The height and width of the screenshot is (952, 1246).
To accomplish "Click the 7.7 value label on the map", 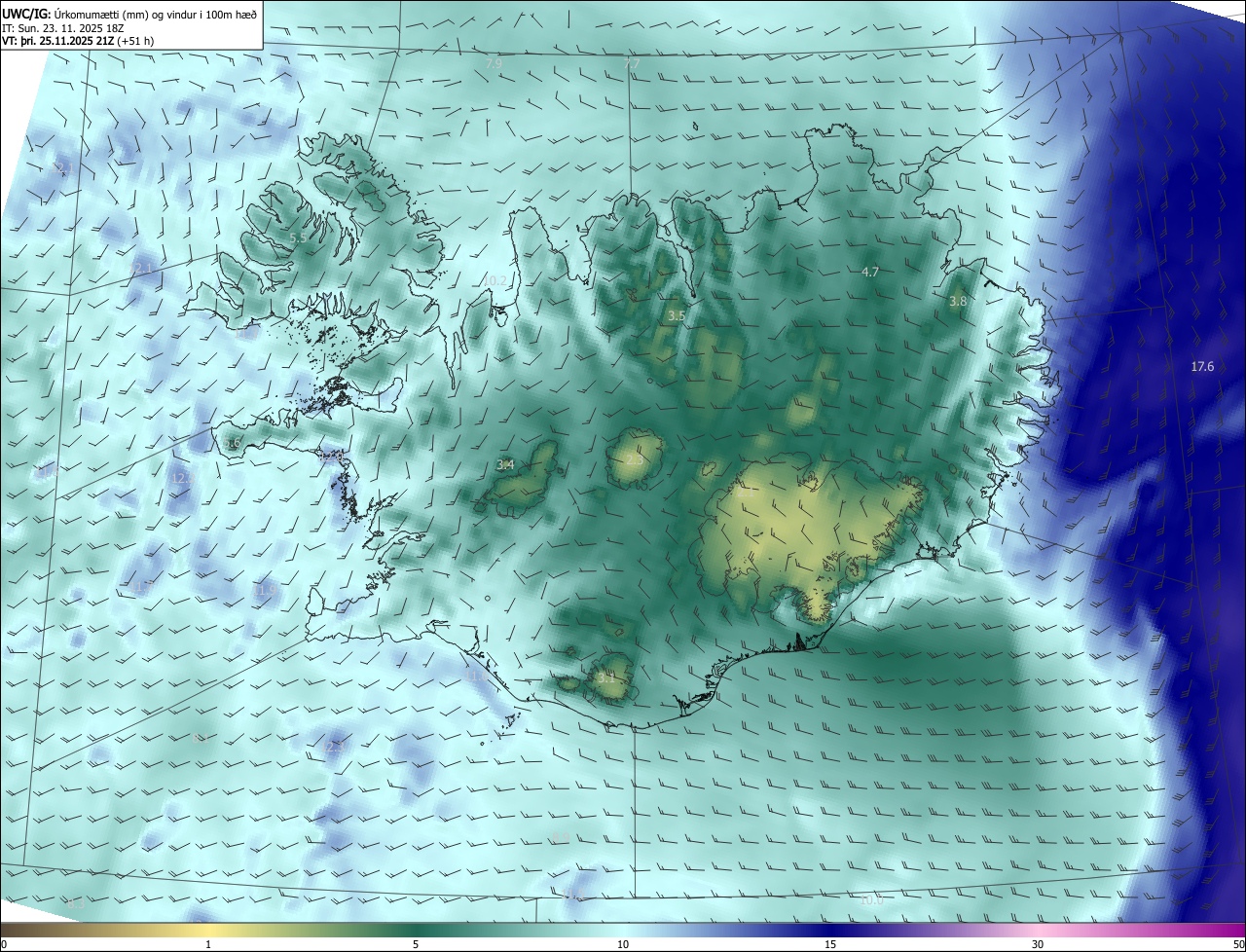I will tap(632, 63).
